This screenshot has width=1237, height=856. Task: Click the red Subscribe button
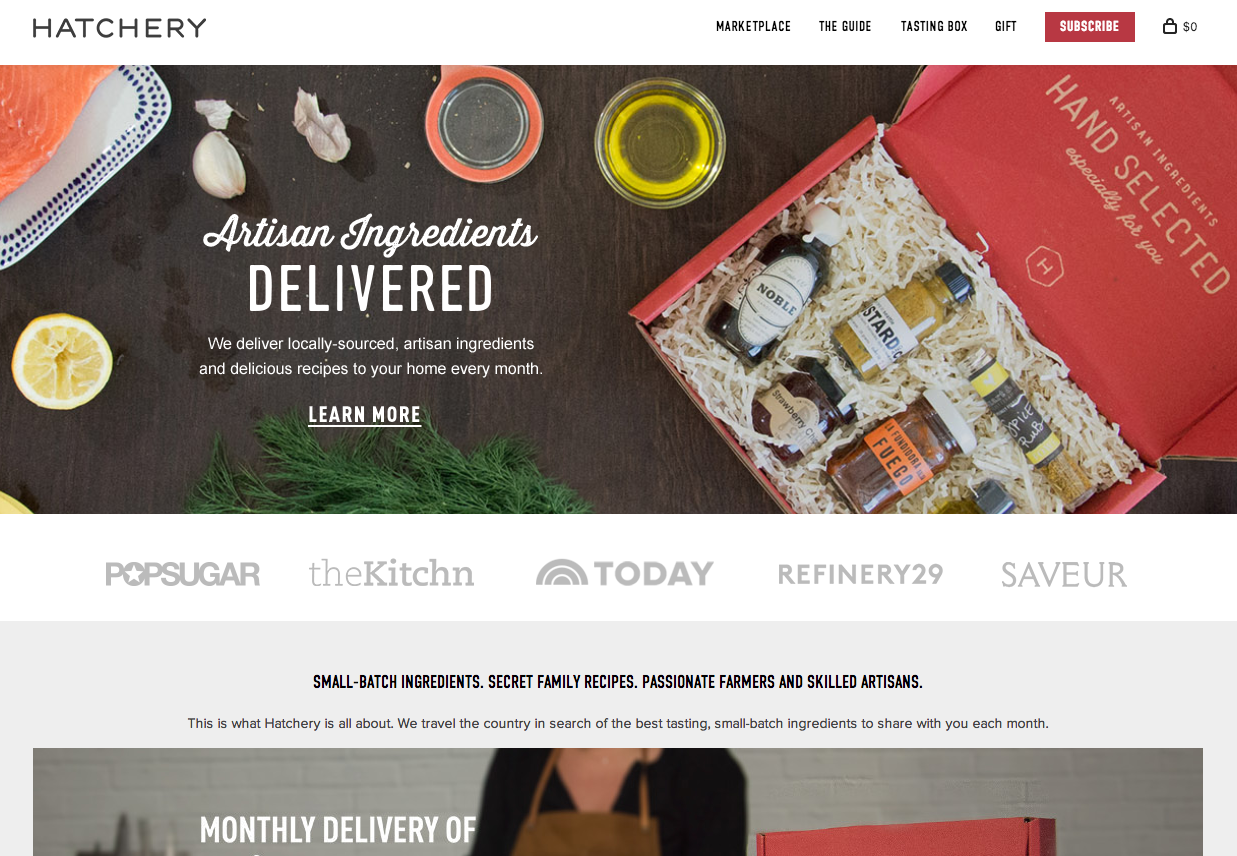[x=1090, y=27]
